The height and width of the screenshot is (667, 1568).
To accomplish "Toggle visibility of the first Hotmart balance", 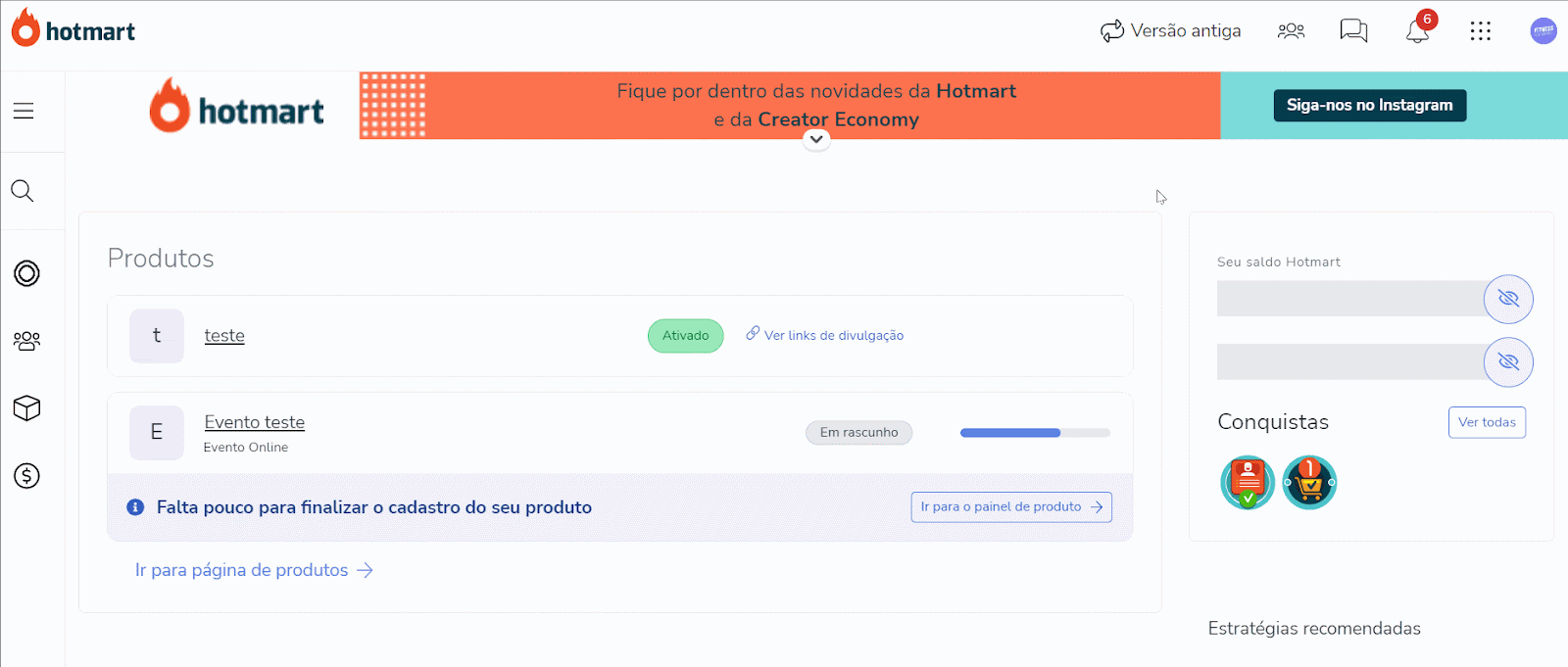I will pos(1508,299).
